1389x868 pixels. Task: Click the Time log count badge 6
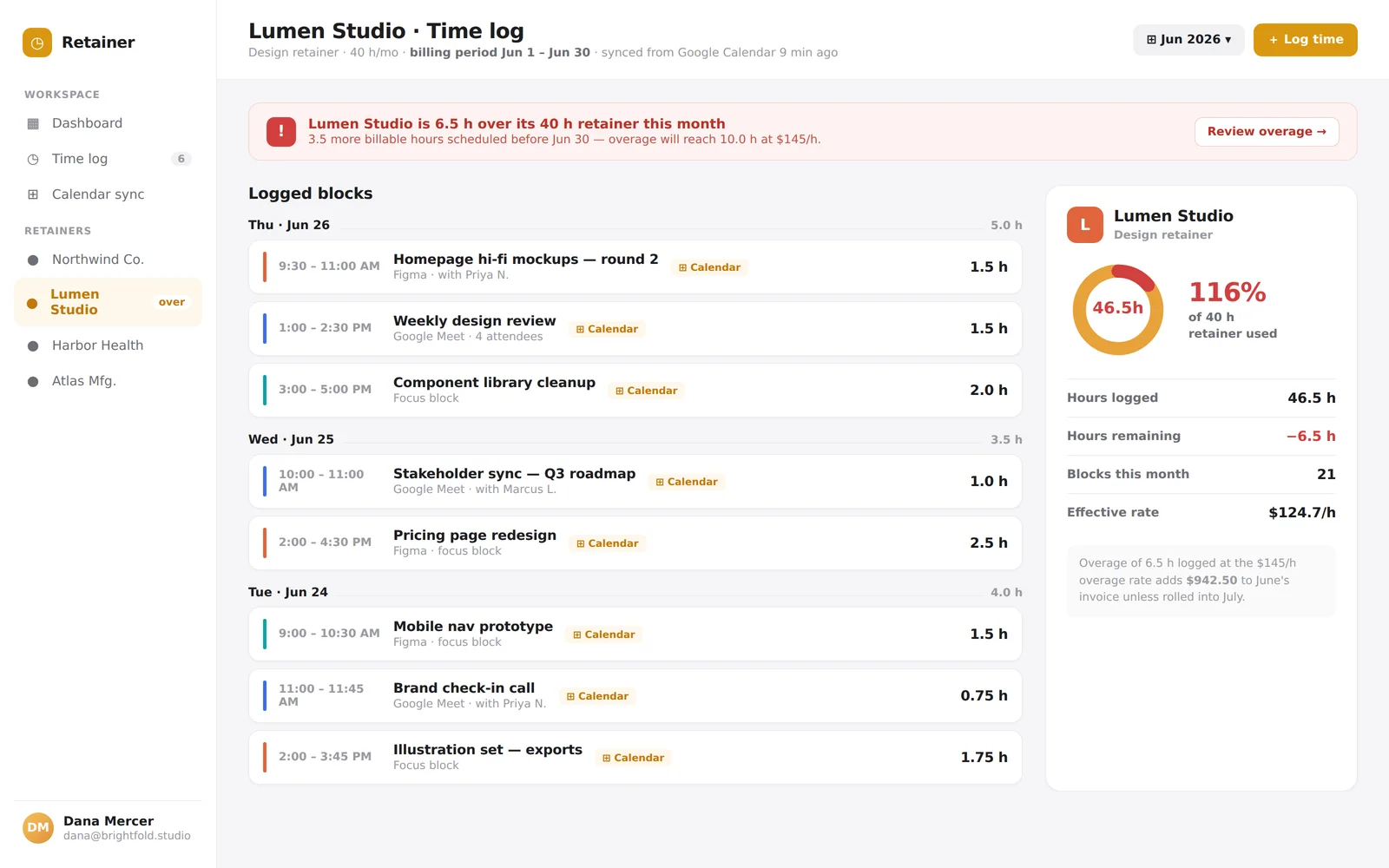[181, 159]
